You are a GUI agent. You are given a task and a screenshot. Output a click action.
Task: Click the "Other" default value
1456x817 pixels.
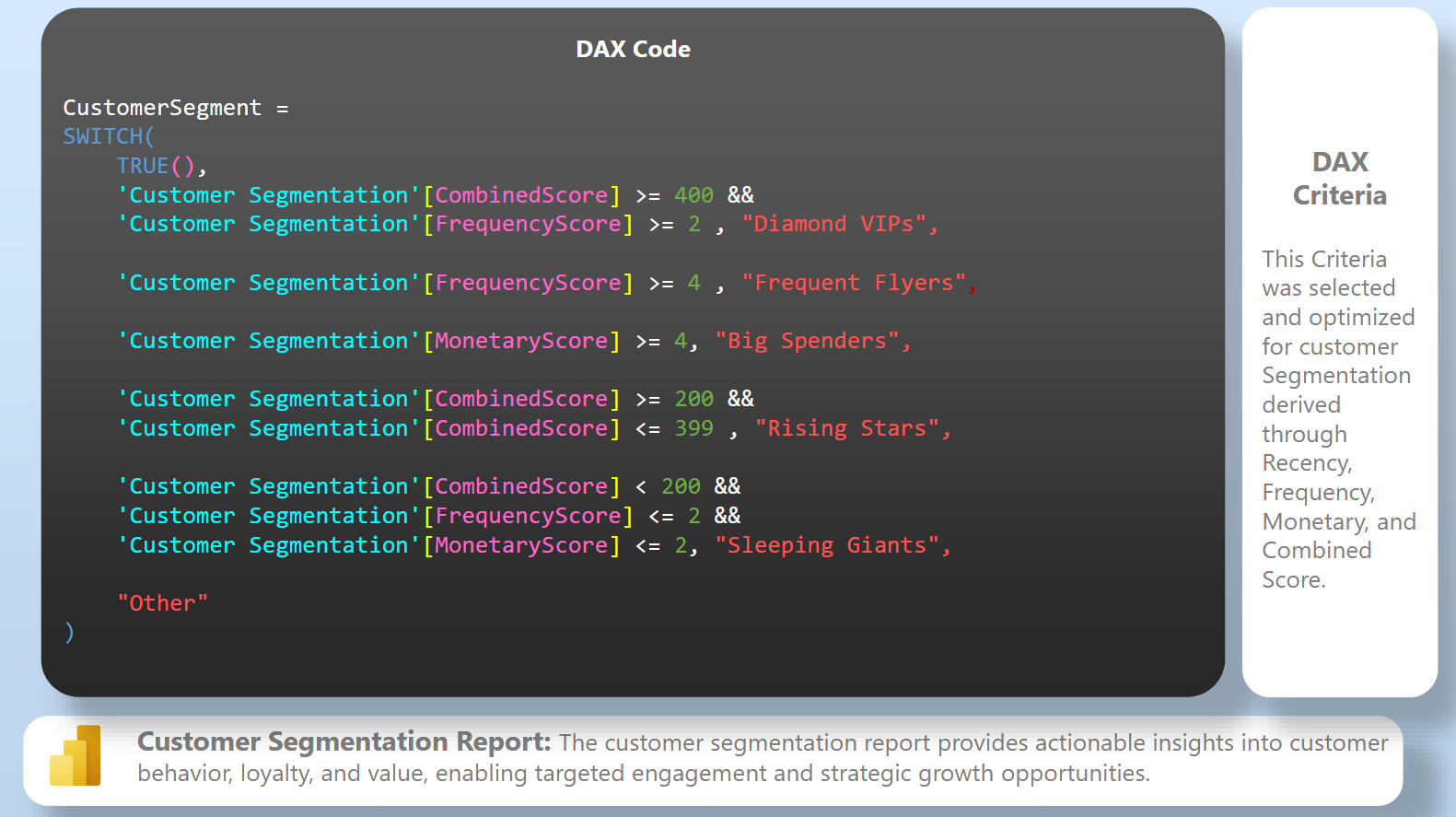(162, 603)
